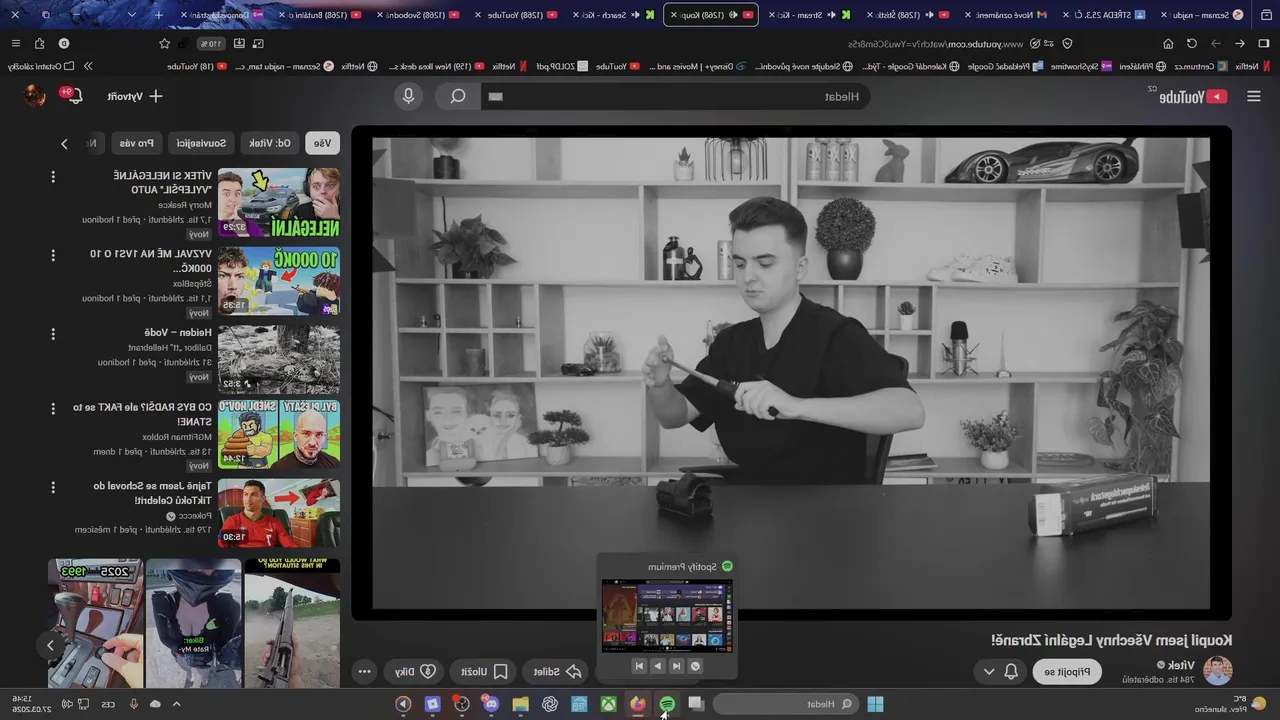Click the video player to pause playback
1280x720 pixels.
click(x=791, y=372)
